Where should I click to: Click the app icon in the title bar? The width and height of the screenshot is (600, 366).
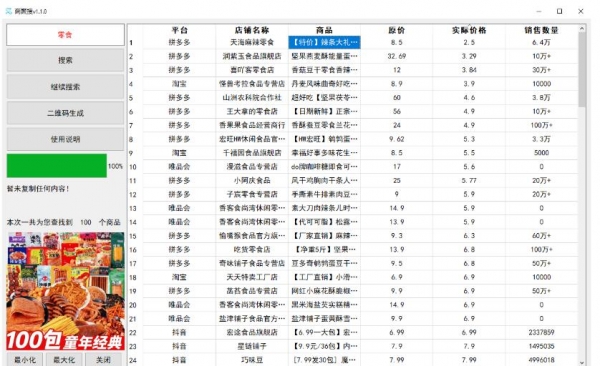click(8, 11)
